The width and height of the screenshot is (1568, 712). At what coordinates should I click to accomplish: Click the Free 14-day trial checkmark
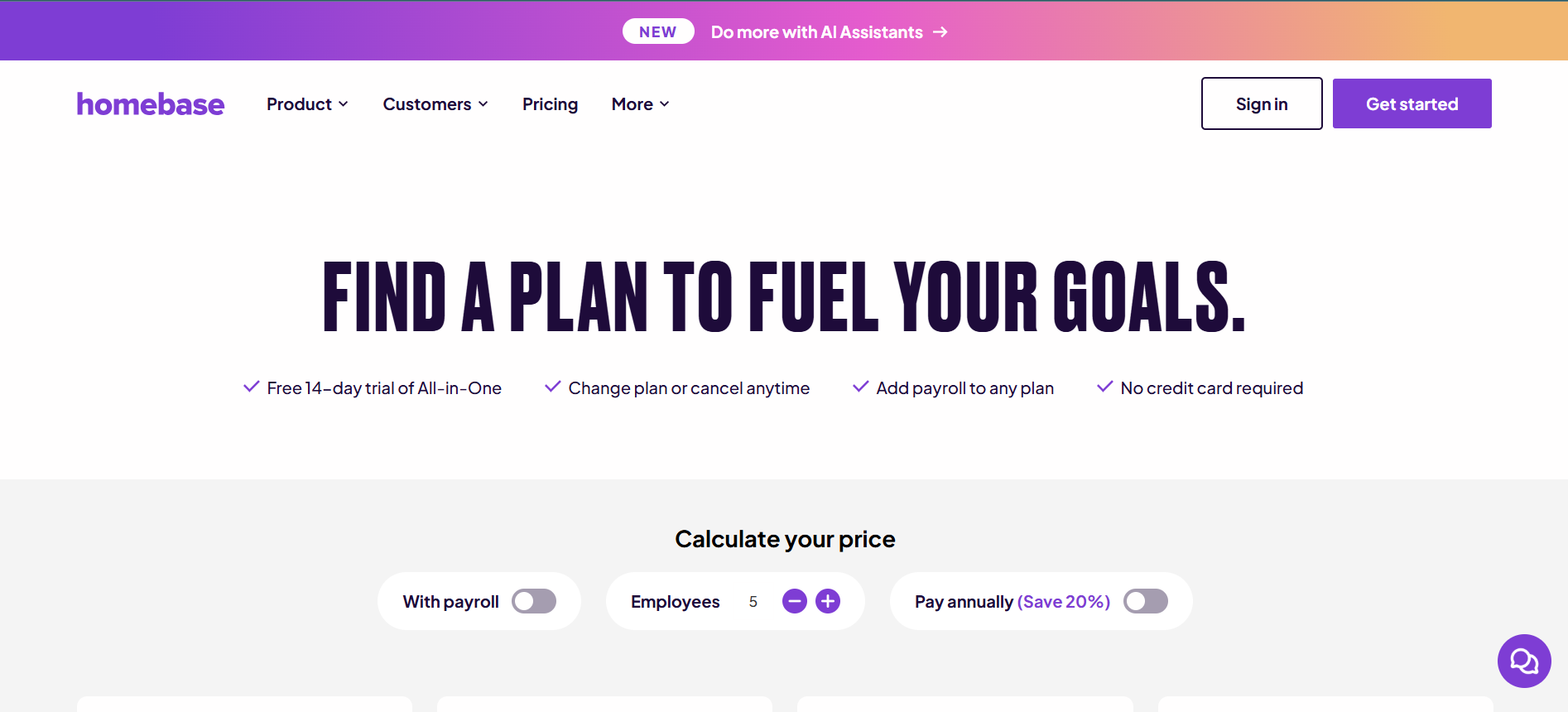(x=252, y=387)
